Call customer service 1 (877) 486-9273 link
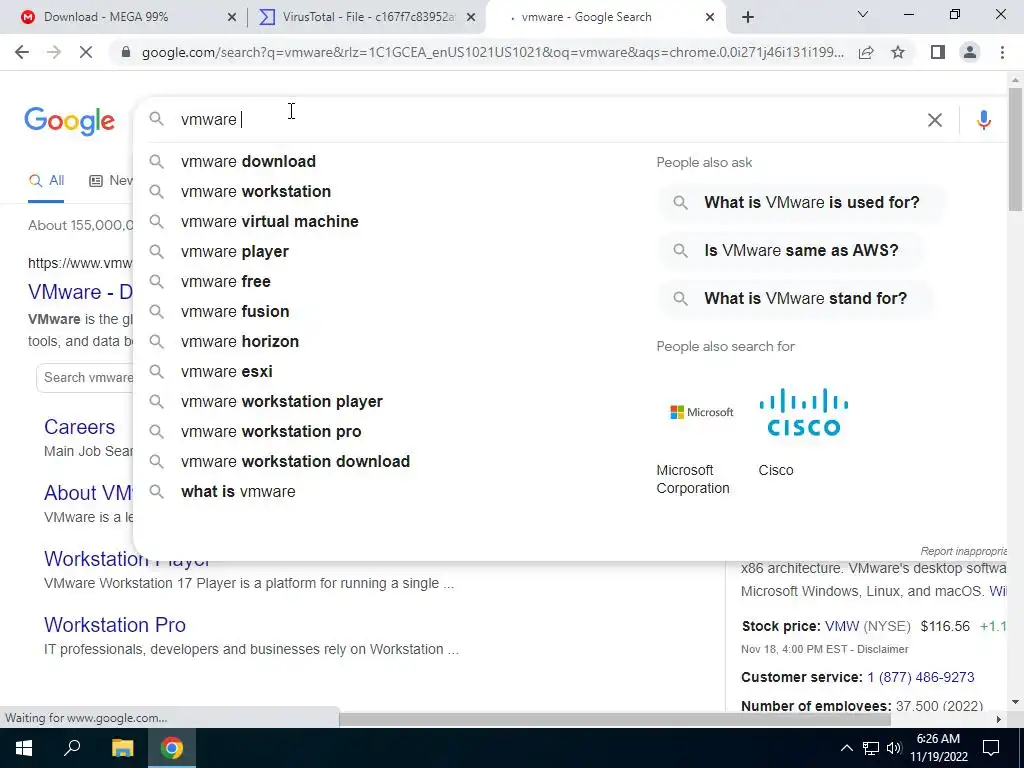Screen dimensions: 1024x768 (x=921, y=677)
